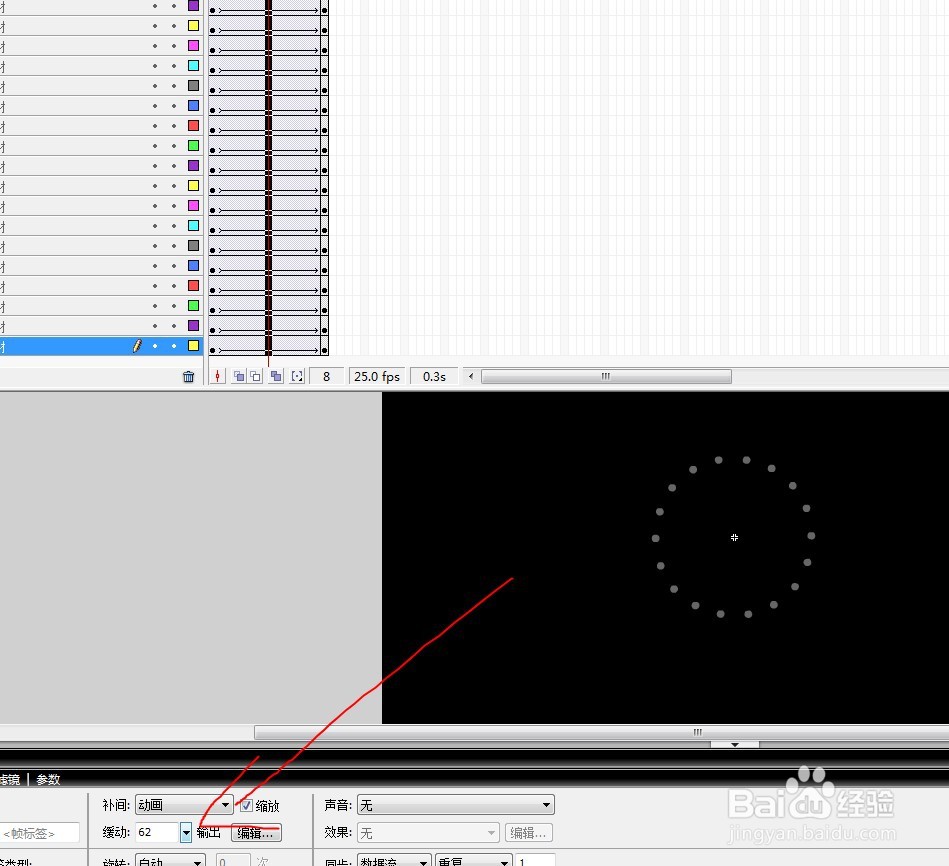The width and height of the screenshot is (949, 866).
Task: Collapse the panel with the small down arrow
Action: (x=735, y=745)
